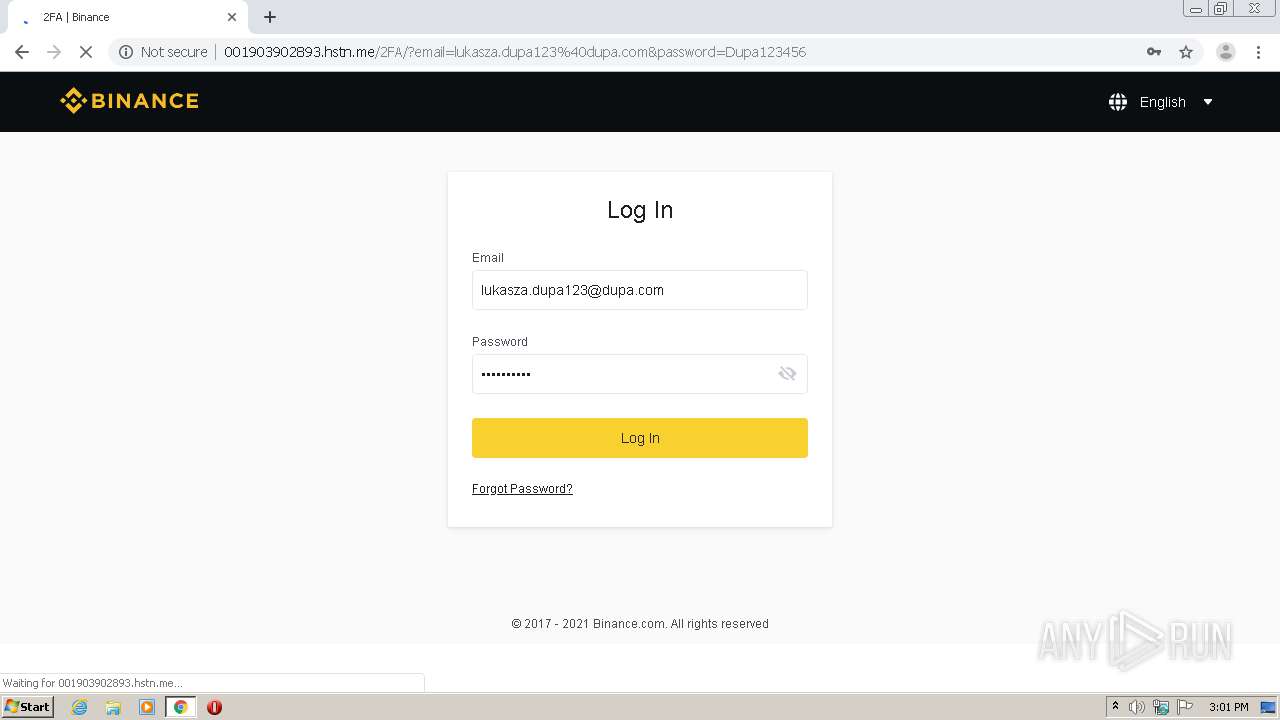Close the 2FA | Binance tab
This screenshot has height=720, width=1280.
point(232,17)
